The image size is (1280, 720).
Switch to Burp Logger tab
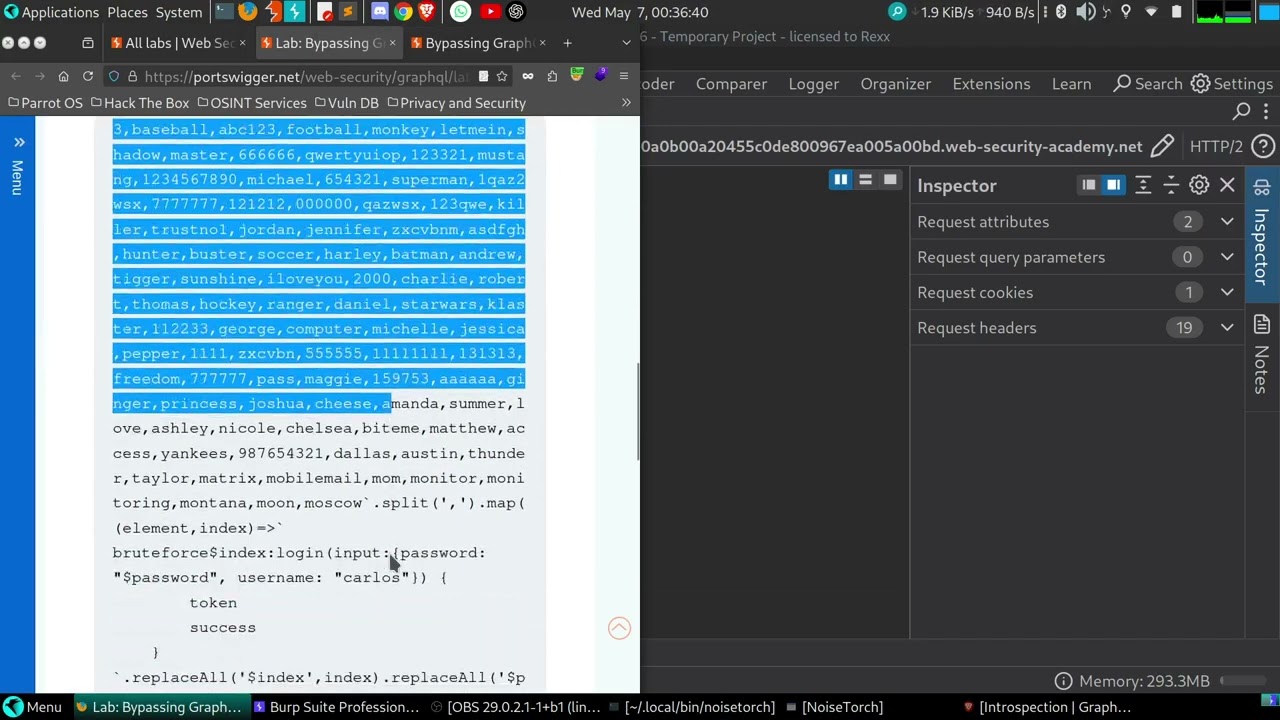(813, 84)
